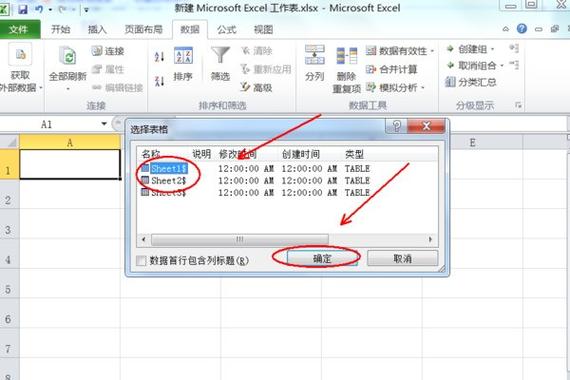Select column A header
Image resolution: width=570 pixels, height=380 pixels.
(69, 143)
